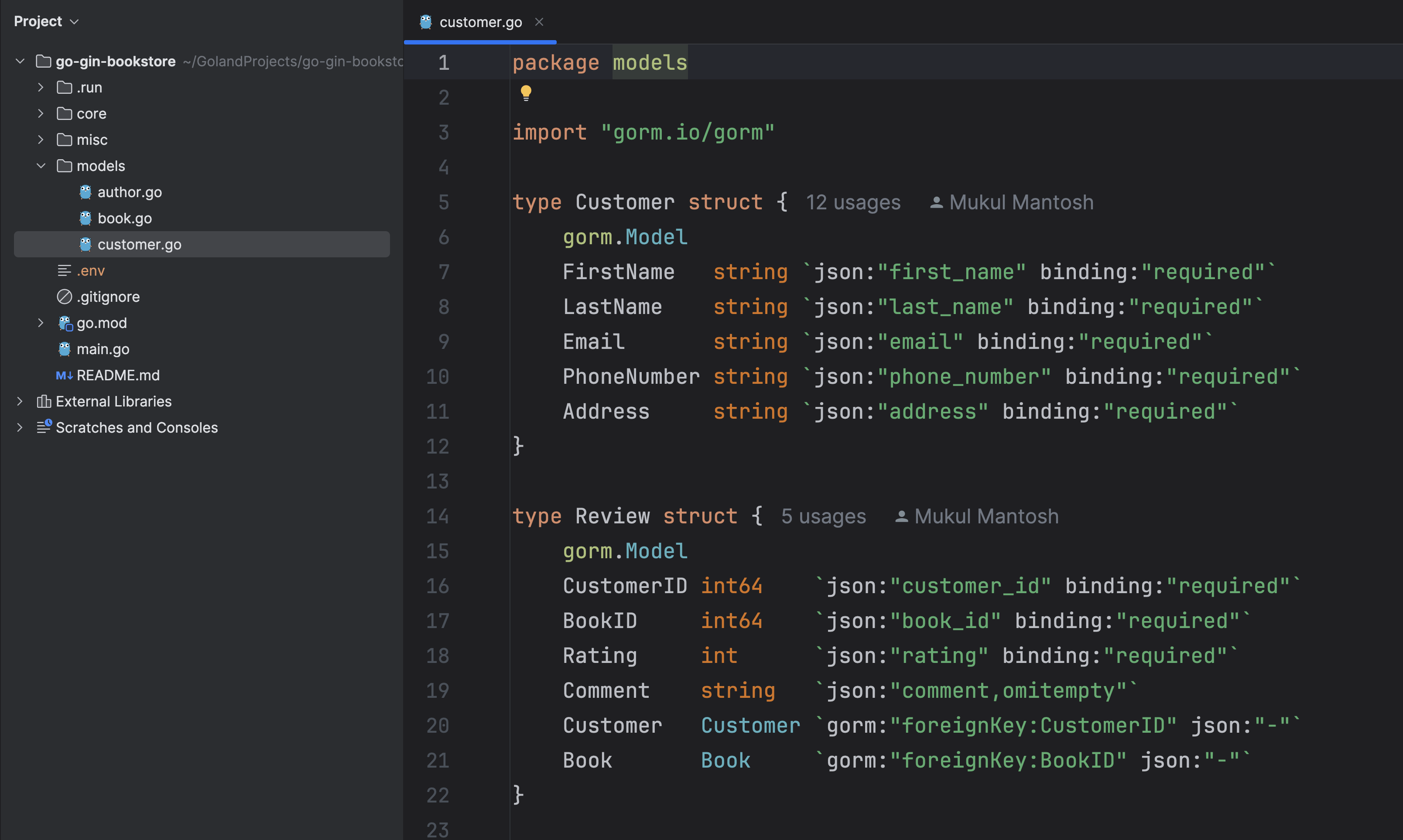This screenshot has width=1403, height=840.
Task: Click the gopher file icon beside main.go
Action: pyautogui.click(x=65, y=348)
